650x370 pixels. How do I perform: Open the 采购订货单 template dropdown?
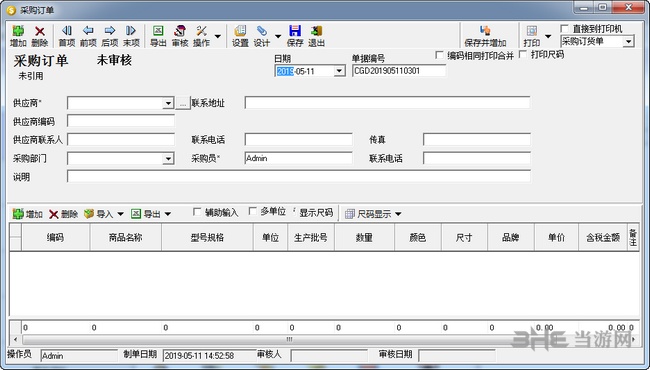click(x=628, y=41)
